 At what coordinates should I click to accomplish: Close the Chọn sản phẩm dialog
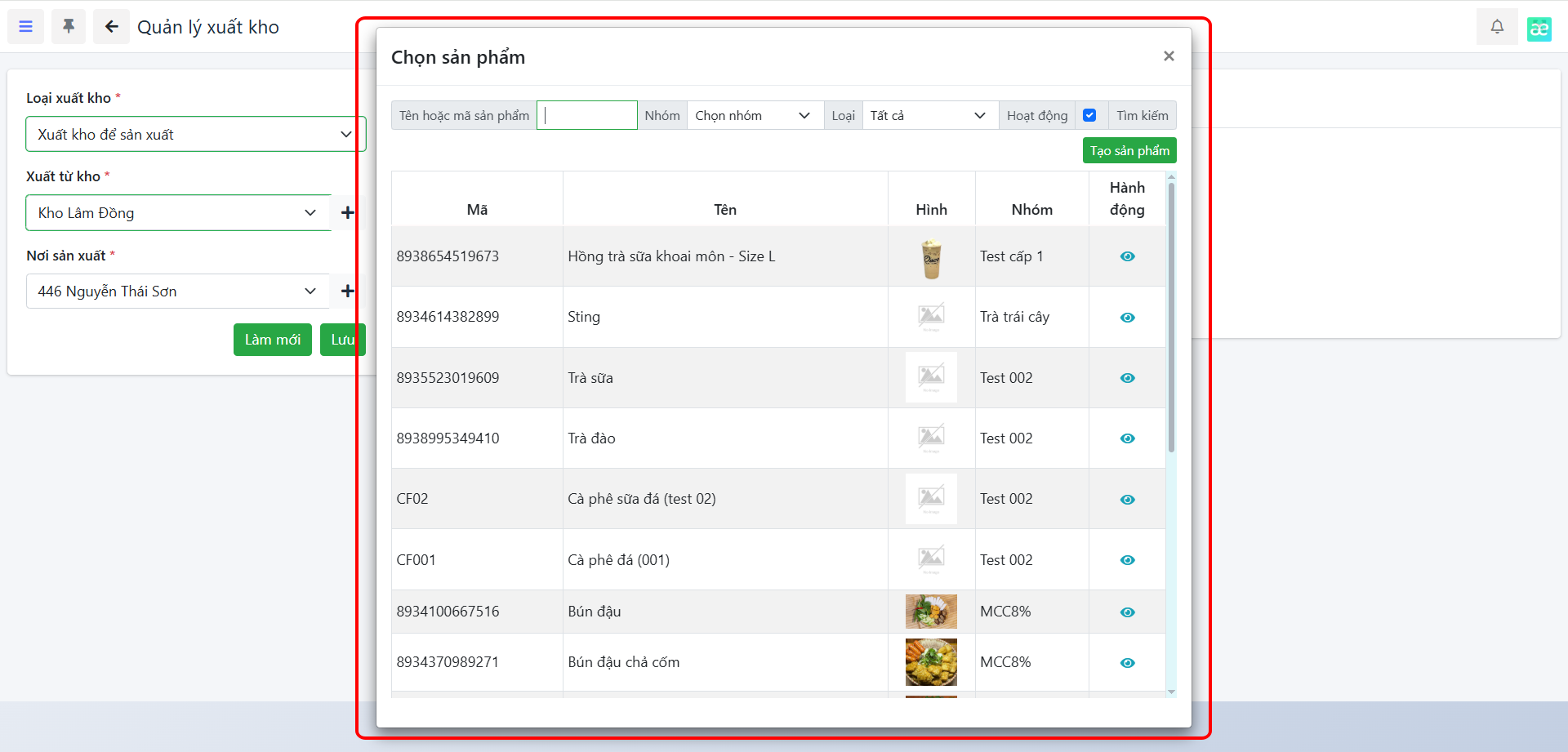coord(1169,56)
